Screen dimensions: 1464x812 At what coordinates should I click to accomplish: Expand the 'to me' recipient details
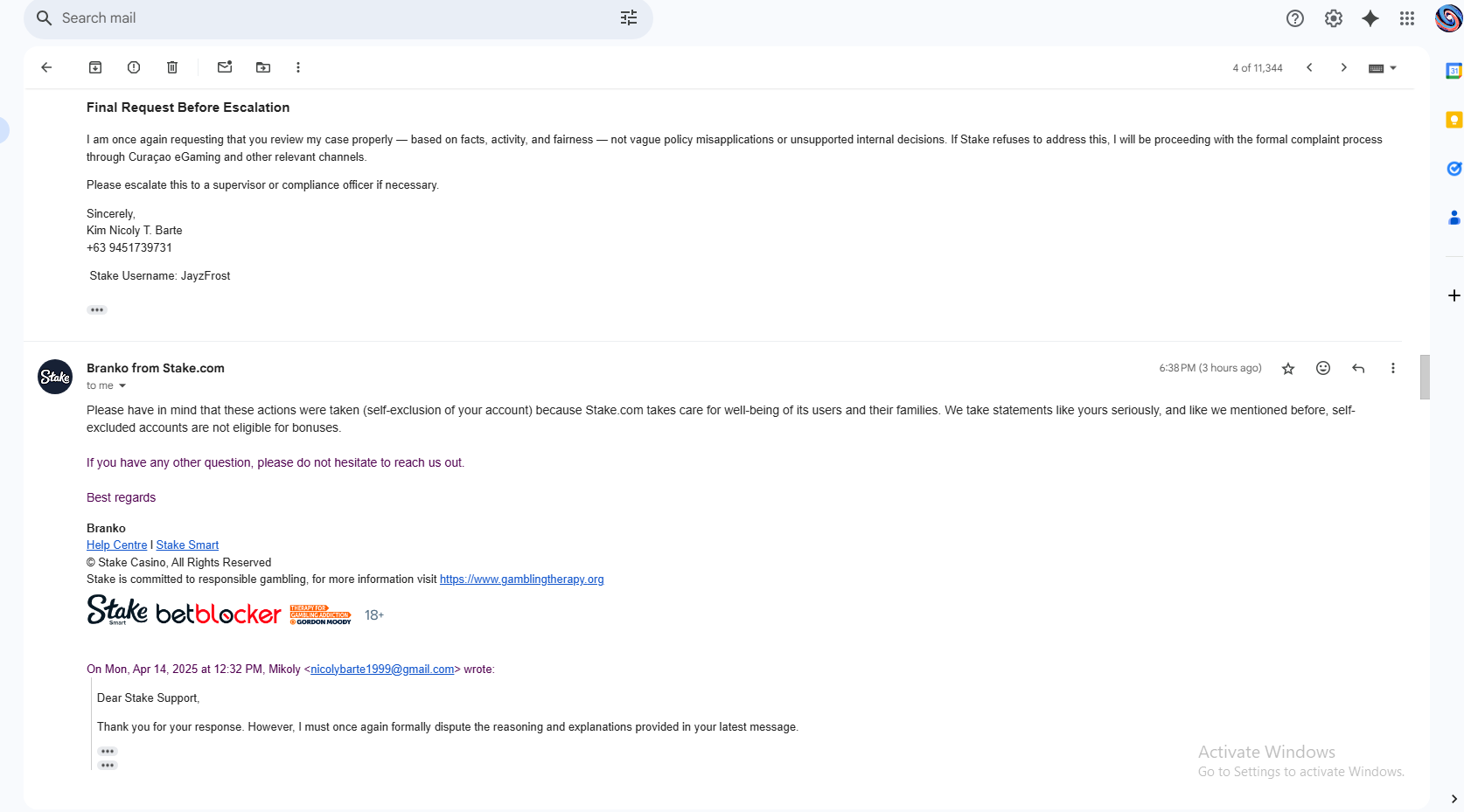tap(122, 386)
